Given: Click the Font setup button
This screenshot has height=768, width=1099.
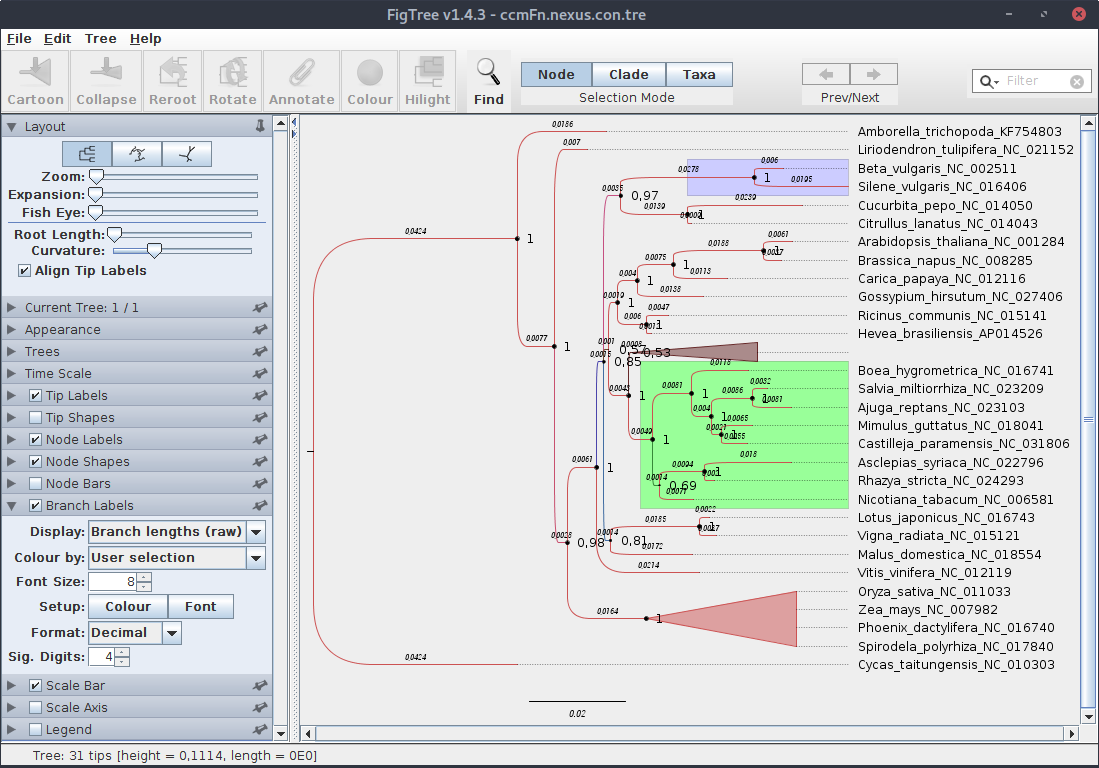Looking at the screenshot, I should click(200, 607).
